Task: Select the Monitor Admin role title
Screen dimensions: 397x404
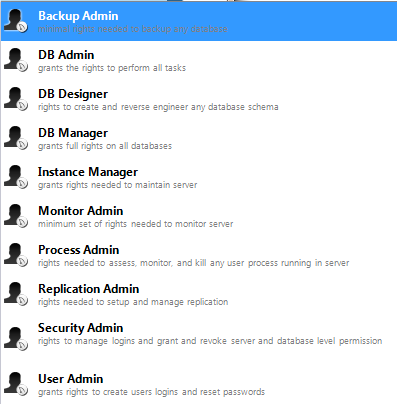Action: (81, 211)
